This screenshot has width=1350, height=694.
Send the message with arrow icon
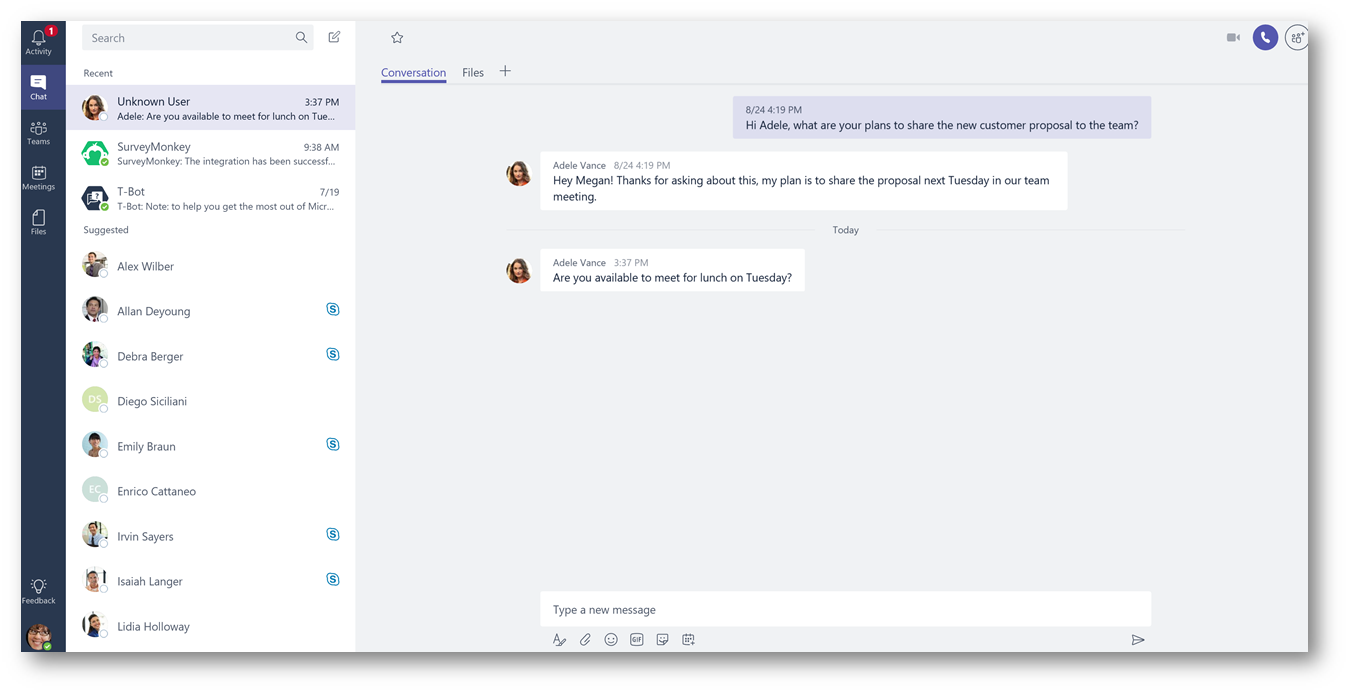point(1138,639)
